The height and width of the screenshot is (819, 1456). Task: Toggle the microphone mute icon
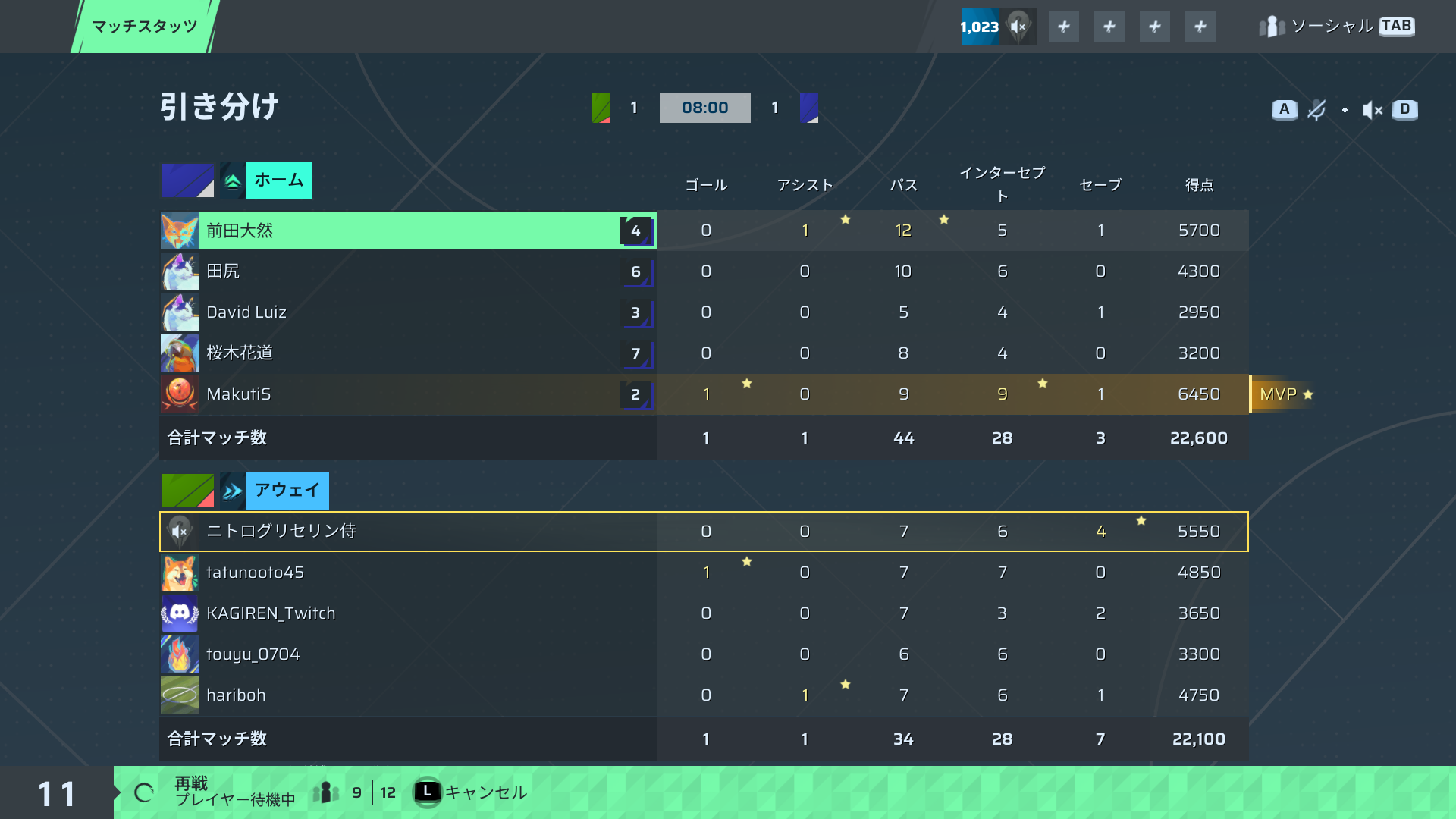[1316, 110]
